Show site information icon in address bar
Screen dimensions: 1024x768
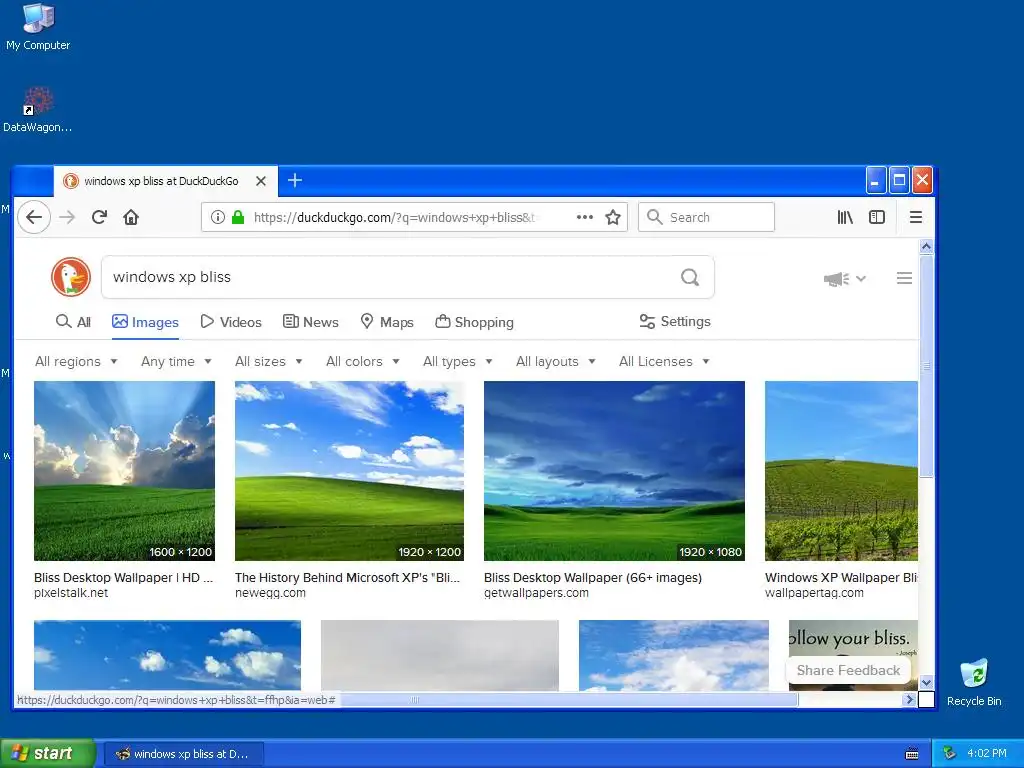(218, 217)
